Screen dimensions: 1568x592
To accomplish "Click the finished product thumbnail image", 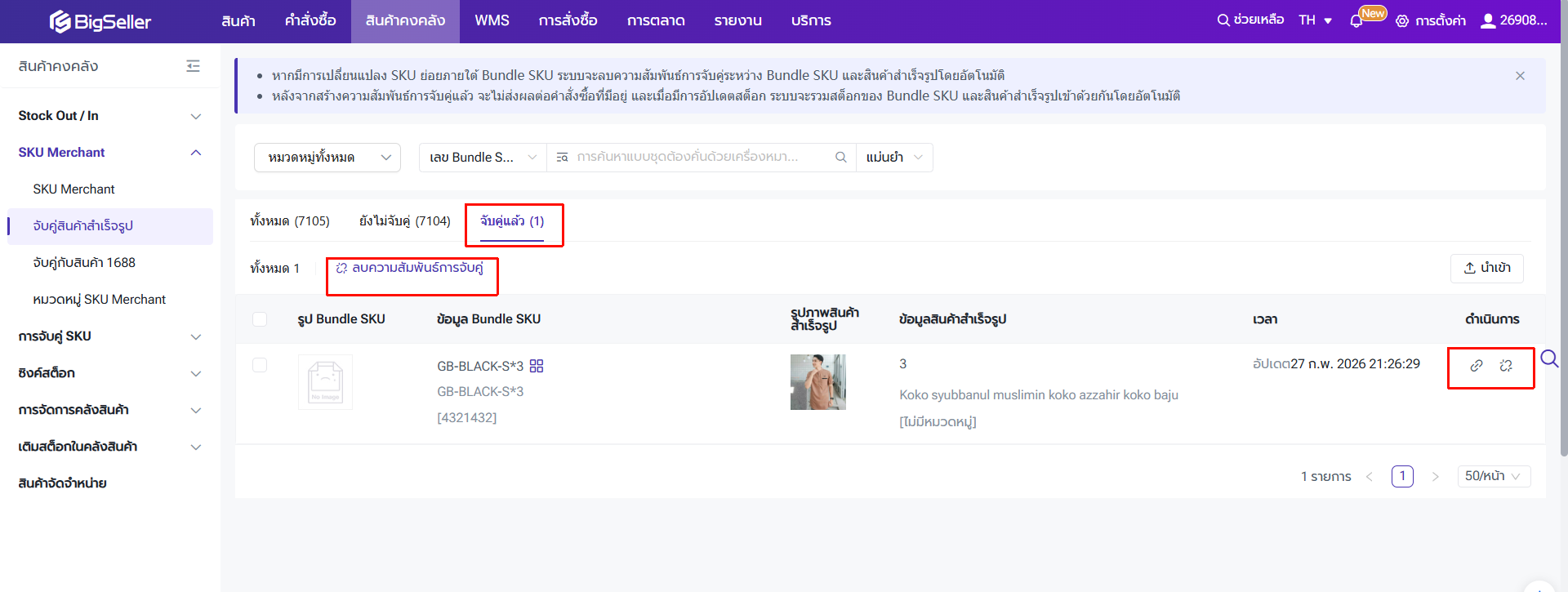I will pos(817,382).
